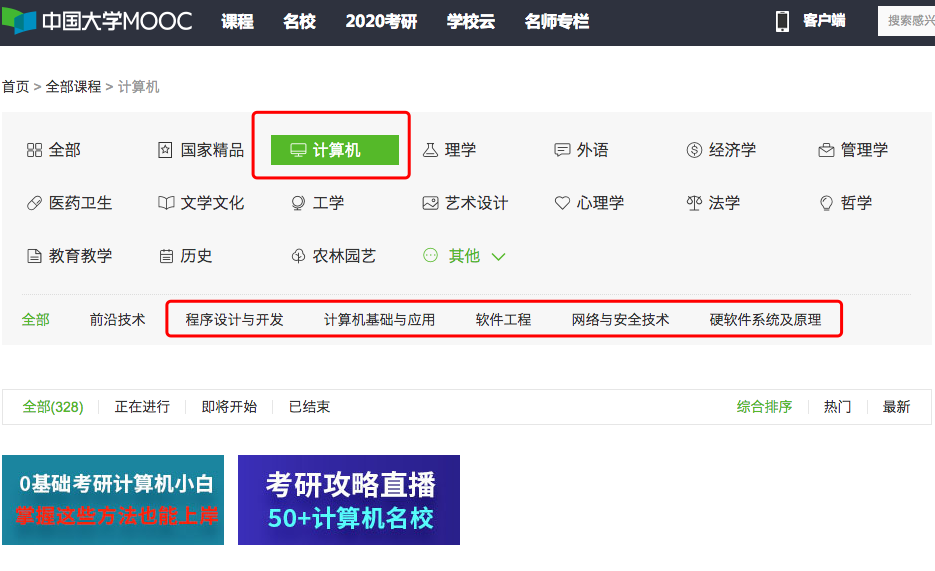Expand the 其他 category chevron

(499, 257)
